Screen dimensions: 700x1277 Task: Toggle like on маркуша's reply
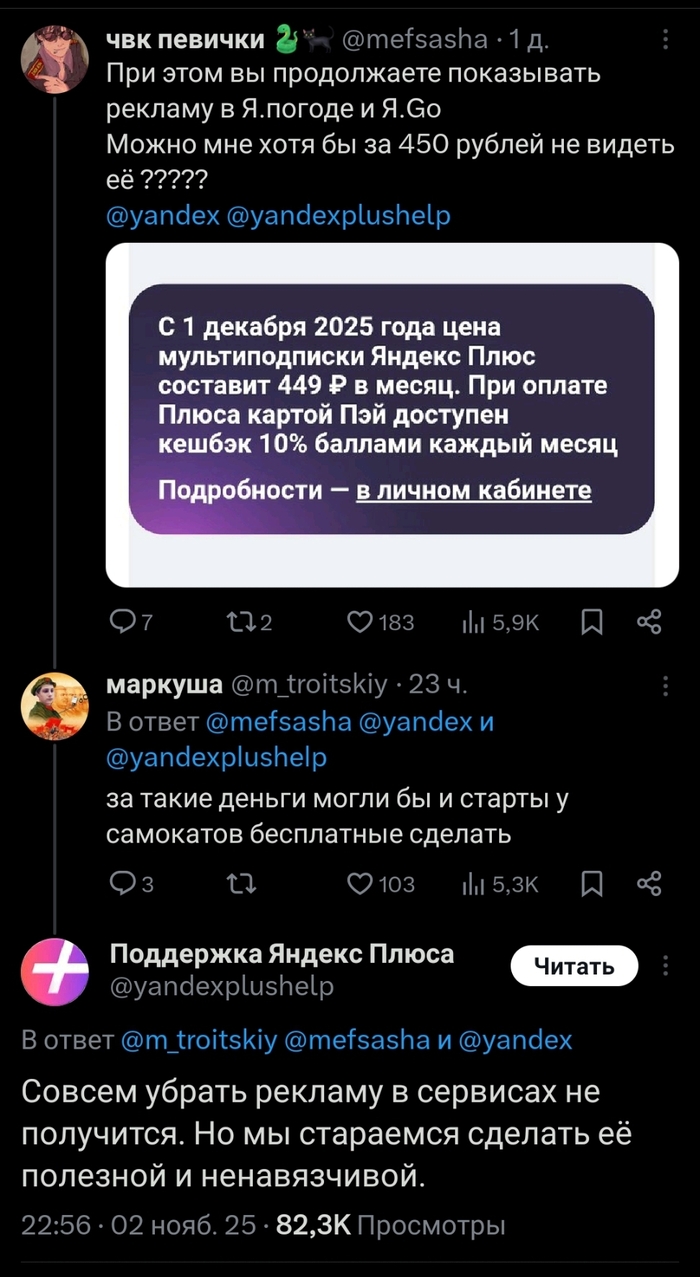(x=361, y=884)
